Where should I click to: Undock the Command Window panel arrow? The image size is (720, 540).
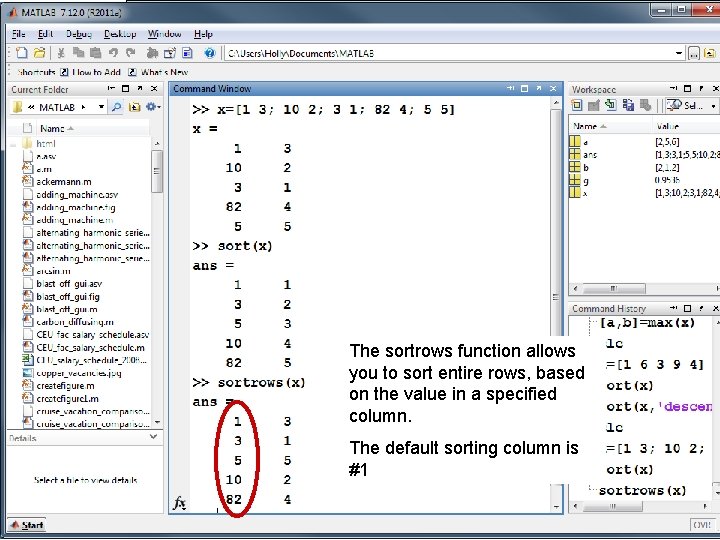pyautogui.click(x=539, y=89)
